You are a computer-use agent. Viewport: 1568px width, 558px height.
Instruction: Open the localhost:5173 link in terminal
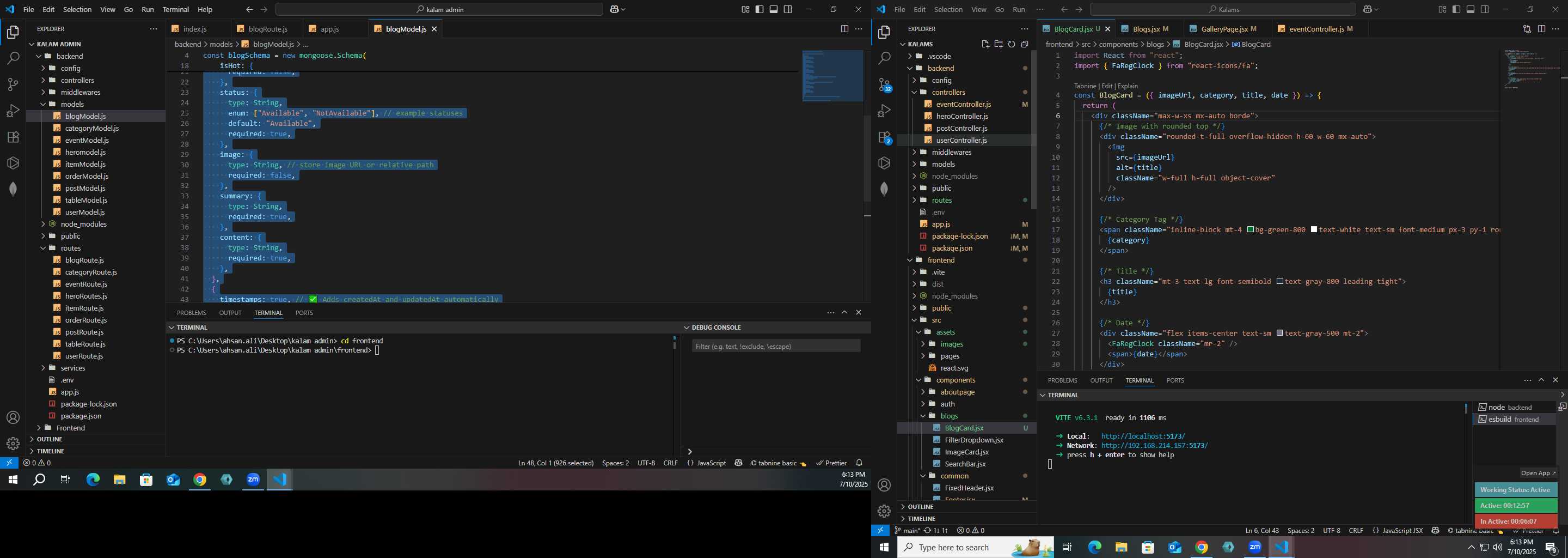point(1143,437)
